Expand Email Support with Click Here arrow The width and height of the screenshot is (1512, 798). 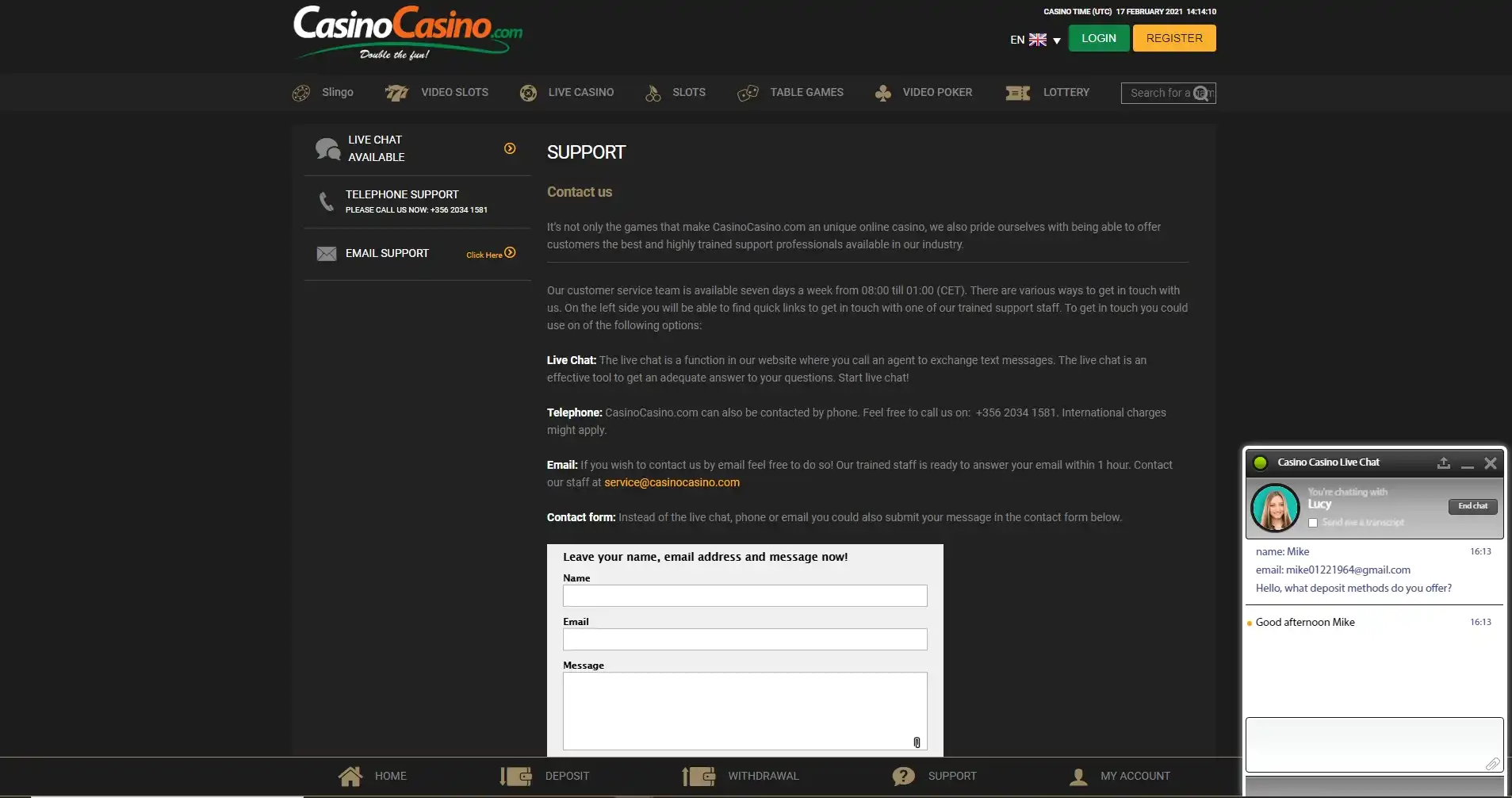tap(510, 253)
